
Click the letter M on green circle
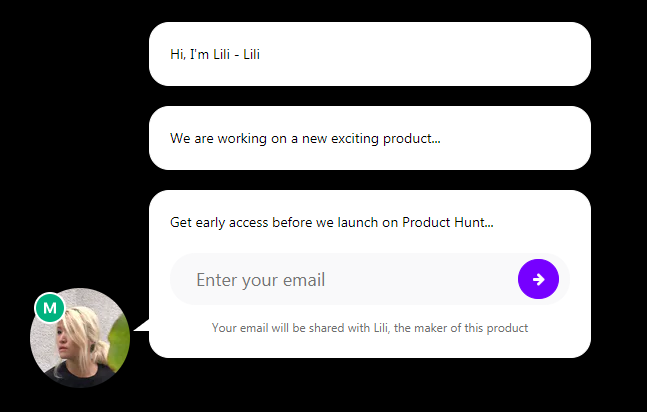50,308
